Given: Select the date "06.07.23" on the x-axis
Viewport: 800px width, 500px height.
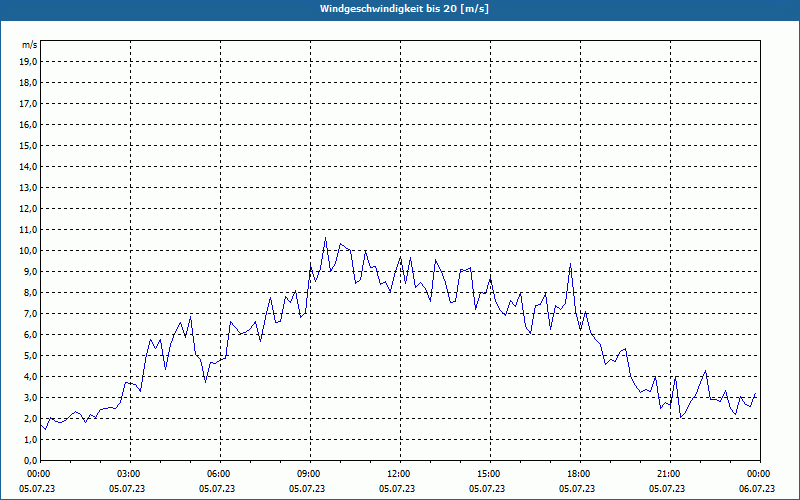Looking at the screenshot, I should click(x=757, y=489).
